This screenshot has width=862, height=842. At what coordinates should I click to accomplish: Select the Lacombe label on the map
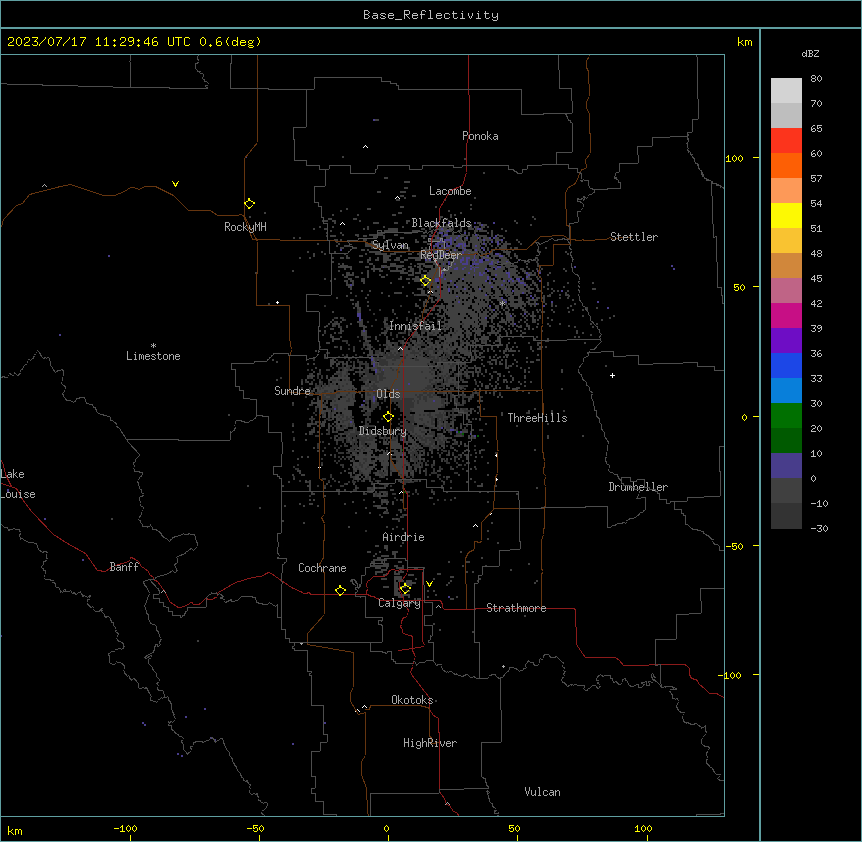pyautogui.click(x=450, y=191)
